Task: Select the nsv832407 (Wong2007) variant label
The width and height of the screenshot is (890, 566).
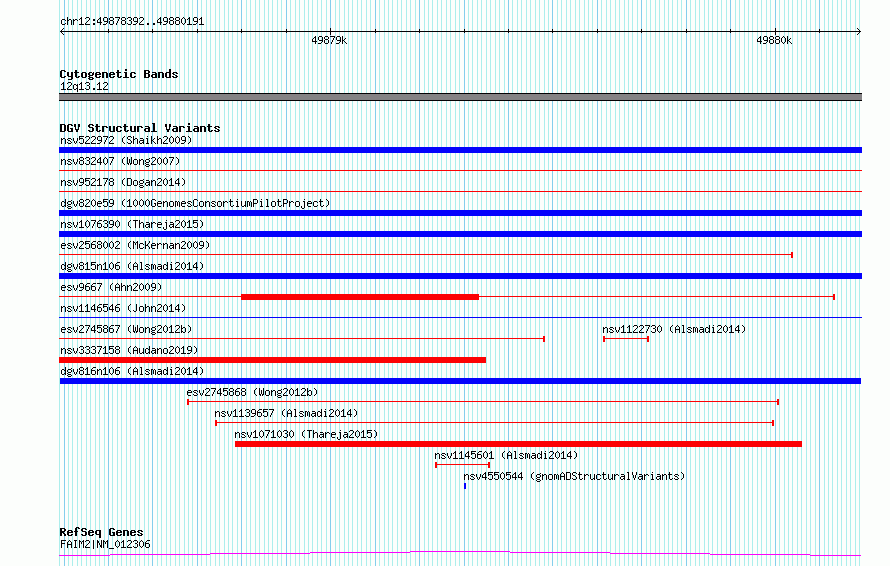Action: coord(120,161)
